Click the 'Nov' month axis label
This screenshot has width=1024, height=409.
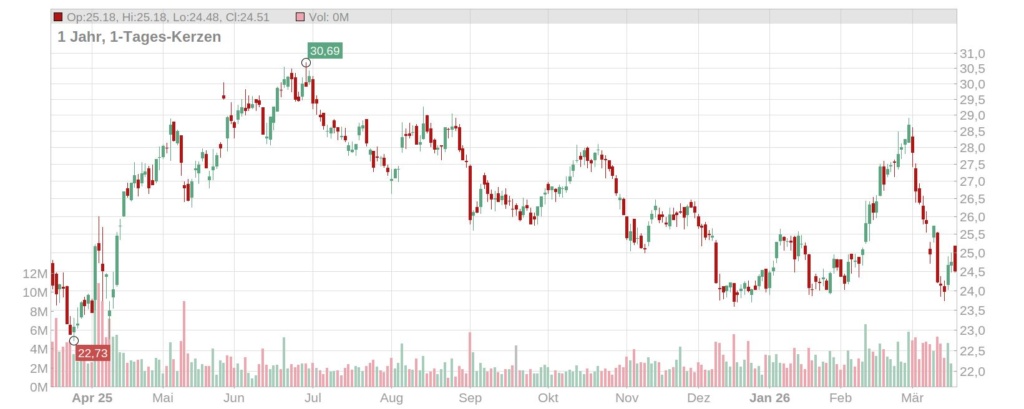pos(627,398)
